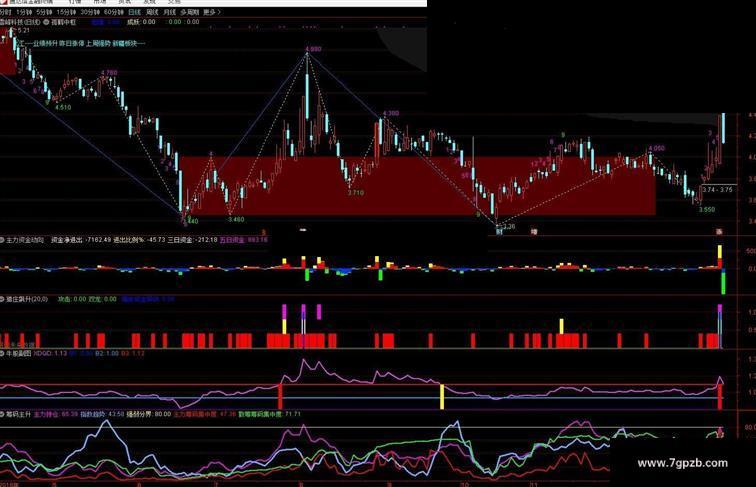Select the 日线 daily chart tab

(135, 12)
